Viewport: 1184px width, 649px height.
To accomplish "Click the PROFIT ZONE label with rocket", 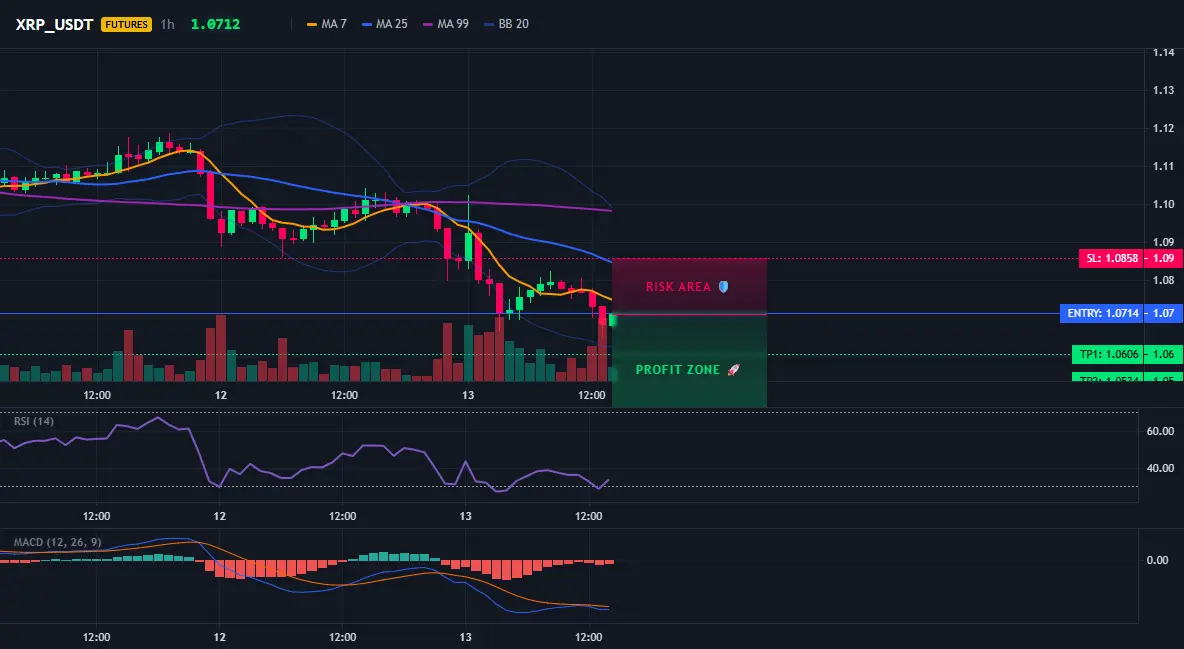I will (x=688, y=369).
